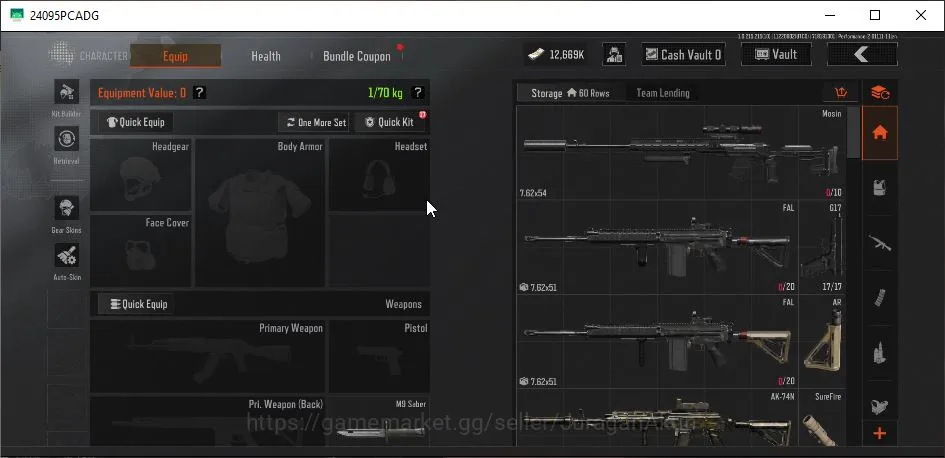This screenshot has height=458, width=945.
Task: Open the Cash Vault button
Action: pyautogui.click(x=683, y=55)
